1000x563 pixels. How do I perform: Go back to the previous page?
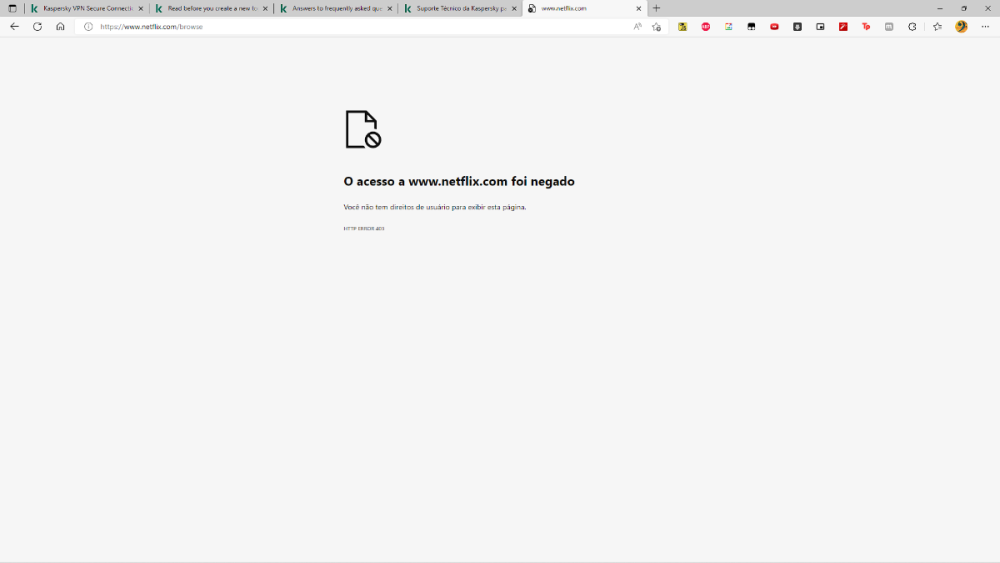(x=14, y=27)
